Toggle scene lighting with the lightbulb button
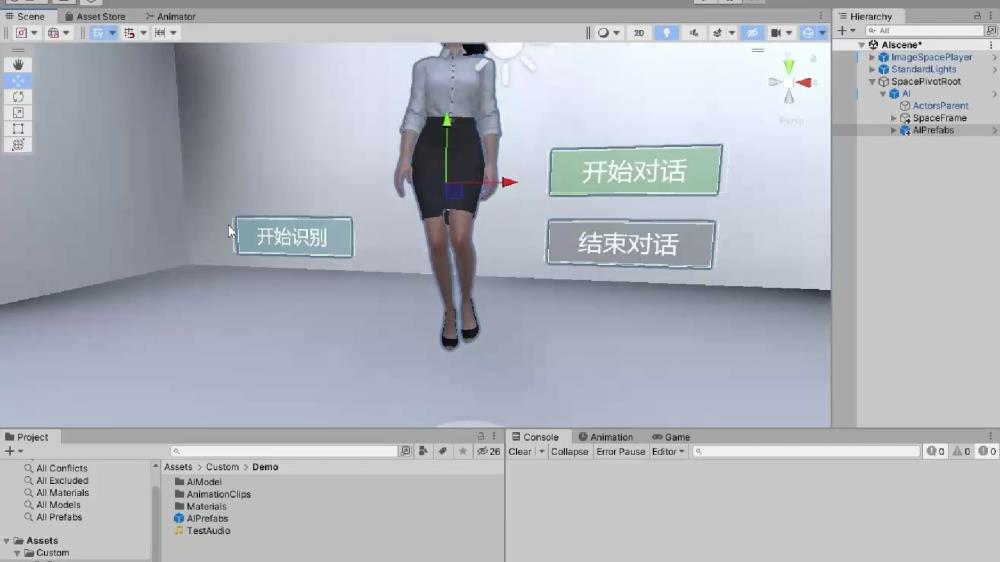 point(666,33)
